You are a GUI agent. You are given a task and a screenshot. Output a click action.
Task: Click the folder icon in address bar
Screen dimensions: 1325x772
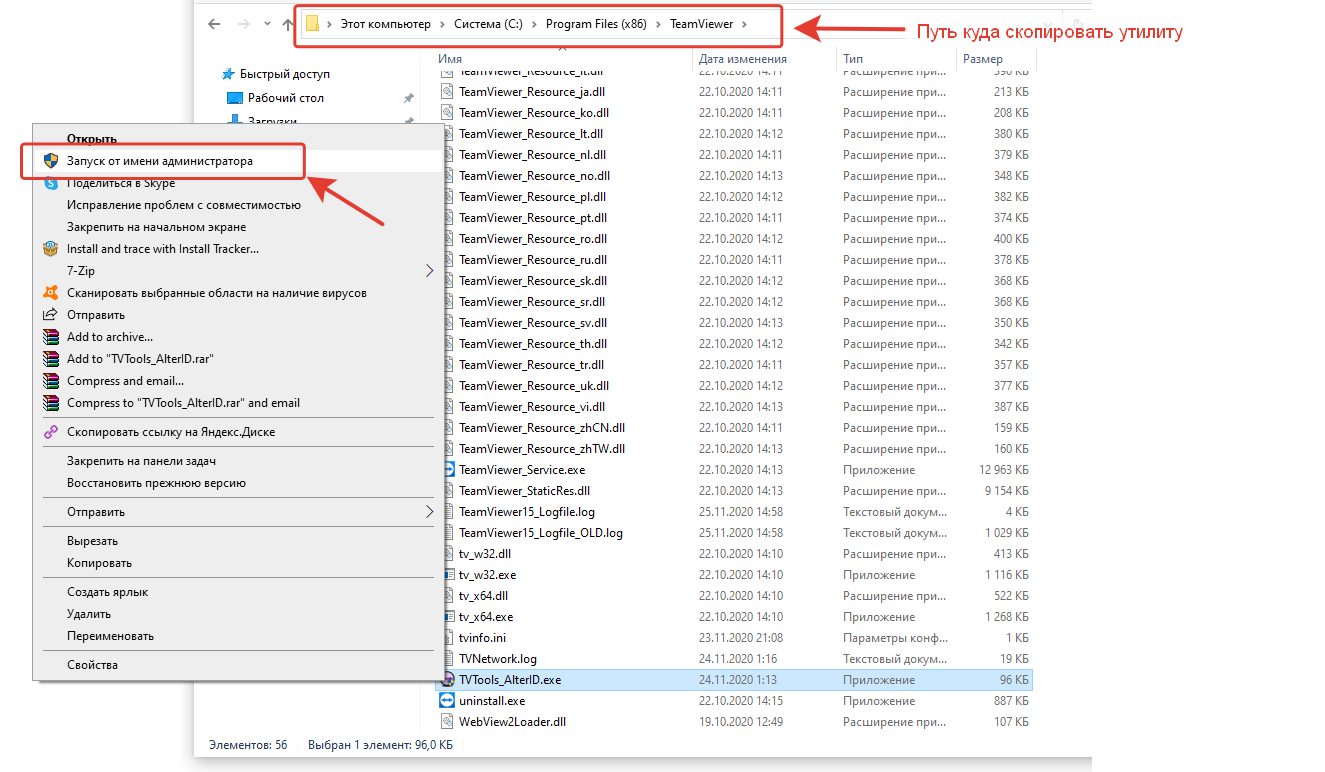(x=312, y=23)
